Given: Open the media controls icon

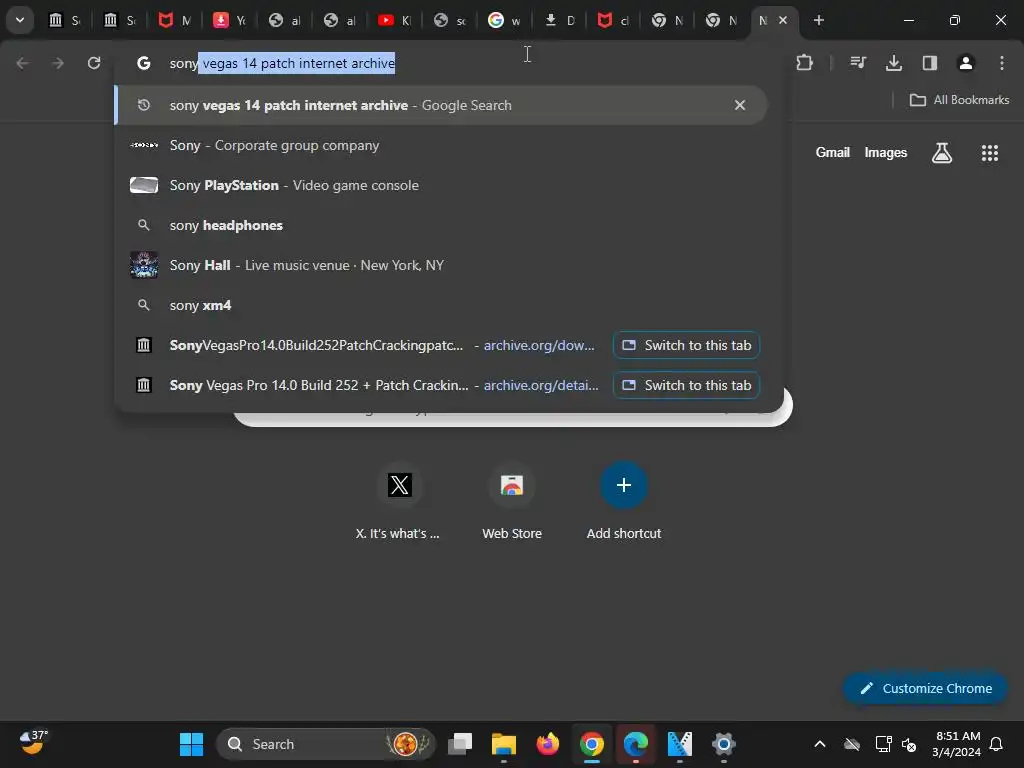Looking at the screenshot, I should tap(857, 63).
